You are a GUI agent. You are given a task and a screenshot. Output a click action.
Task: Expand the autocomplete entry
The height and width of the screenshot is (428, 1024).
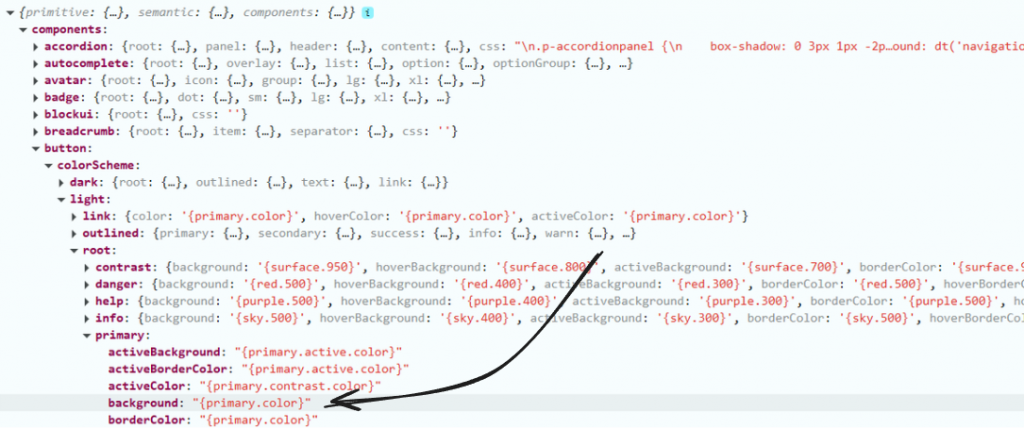pyautogui.click(x=35, y=63)
